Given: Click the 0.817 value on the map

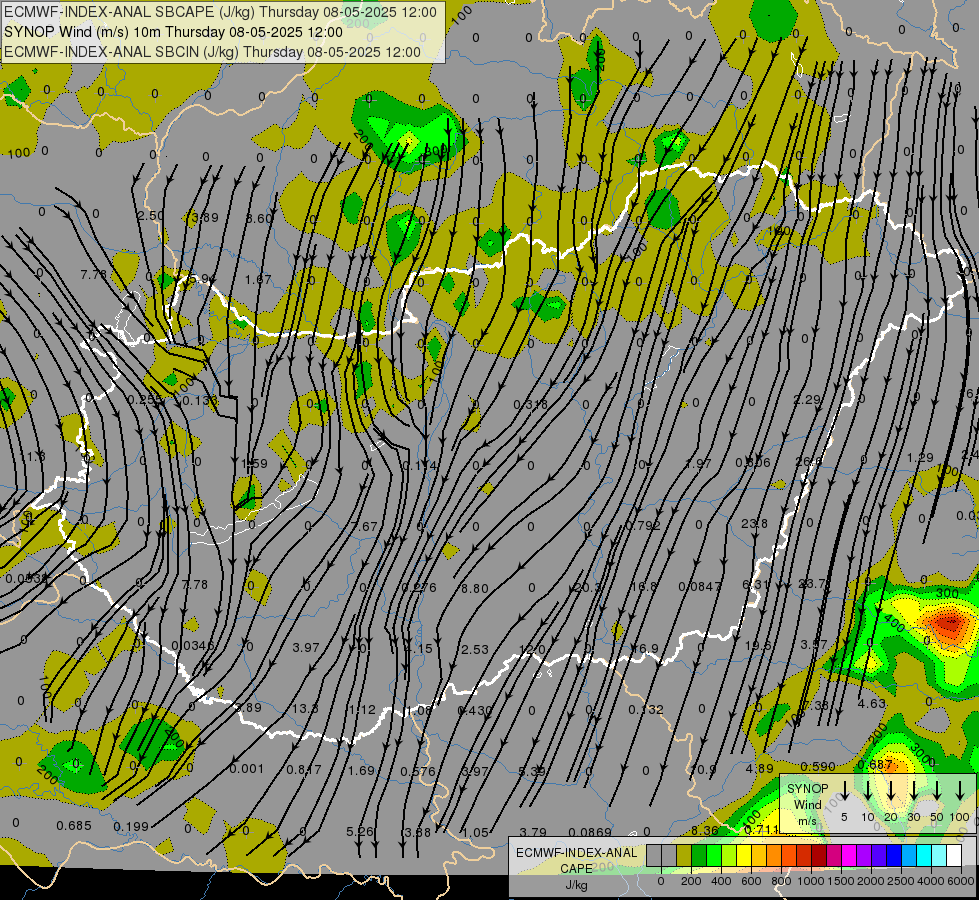Looking at the screenshot, I should pos(304,769).
